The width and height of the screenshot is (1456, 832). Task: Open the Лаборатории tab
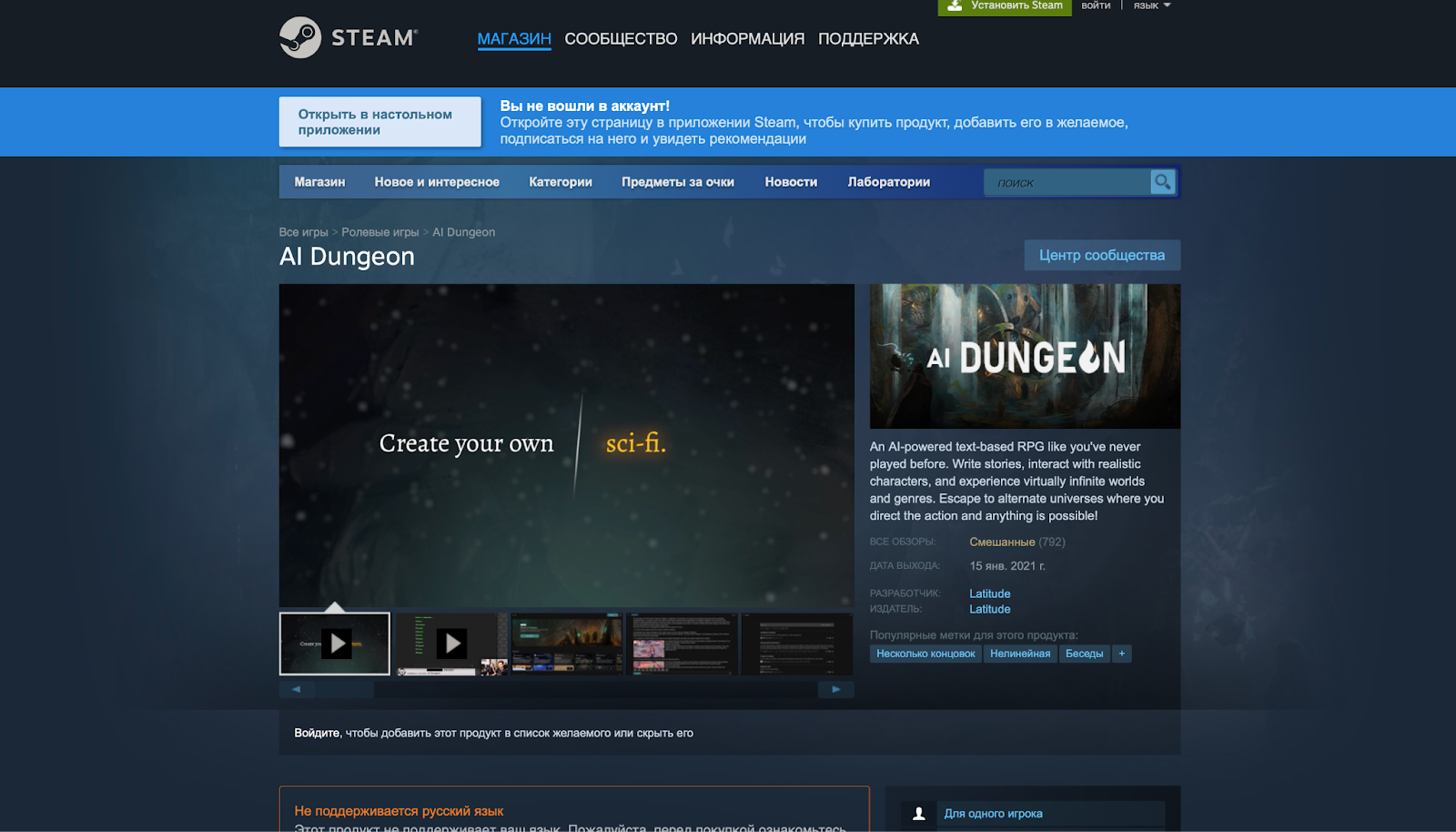point(889,182)
